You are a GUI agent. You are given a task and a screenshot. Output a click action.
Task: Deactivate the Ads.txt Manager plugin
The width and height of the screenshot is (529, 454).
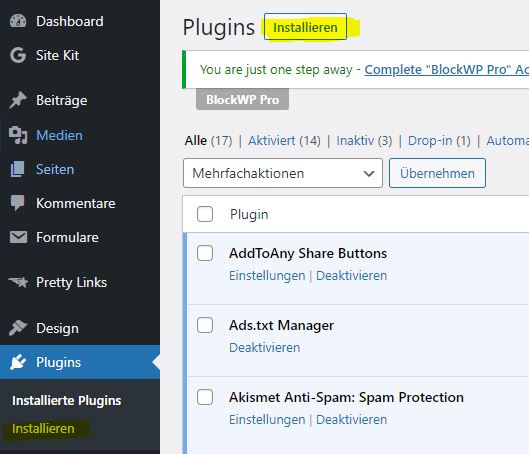click(264, 347)
